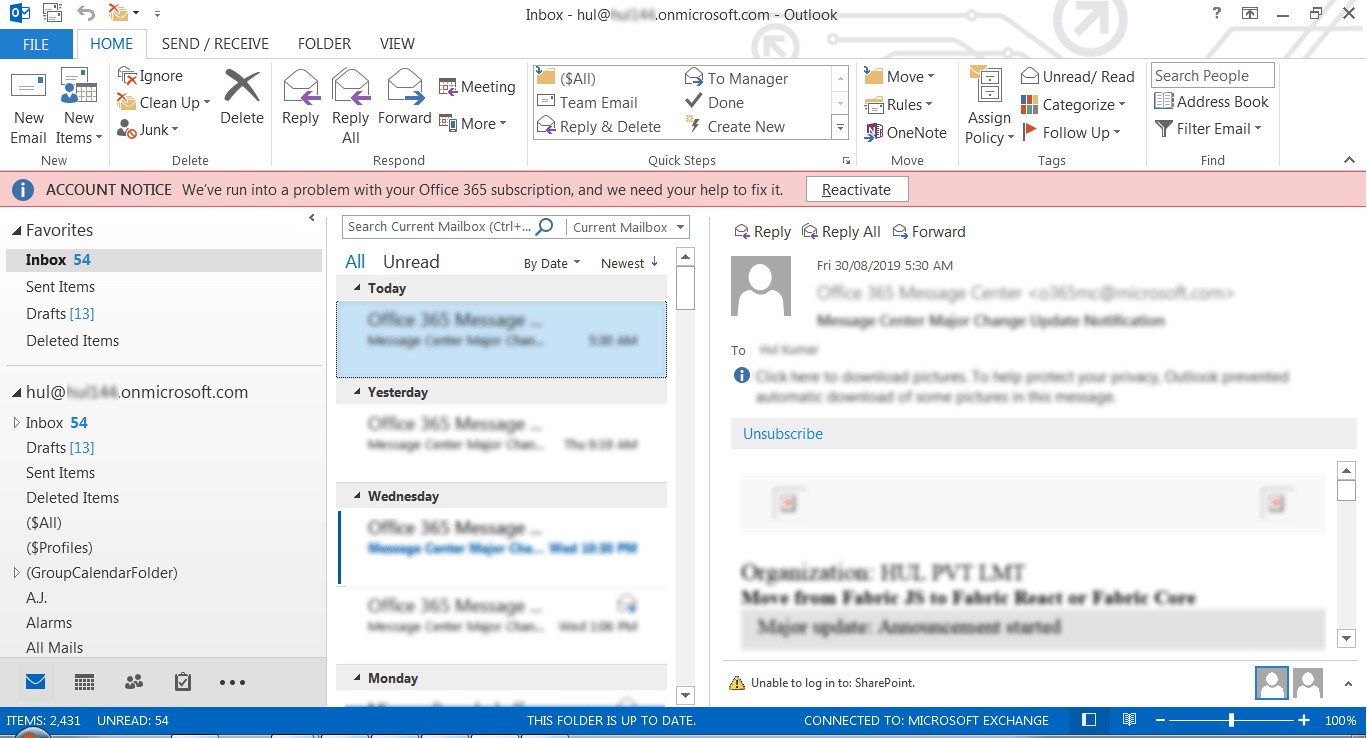Open the Move dropdown

tap(899, 76)
